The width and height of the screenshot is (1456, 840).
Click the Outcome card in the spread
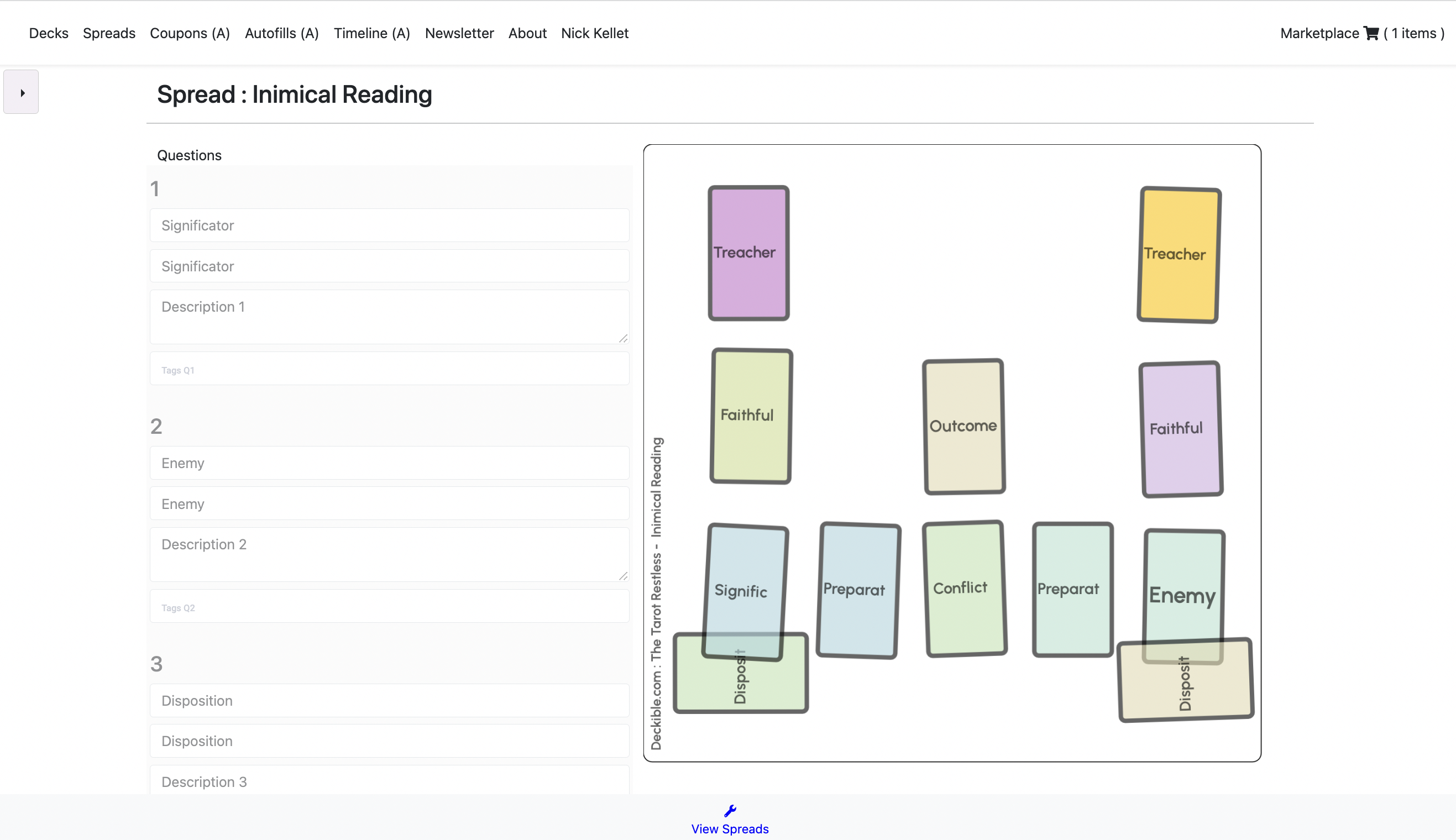(x=963, y=426)
